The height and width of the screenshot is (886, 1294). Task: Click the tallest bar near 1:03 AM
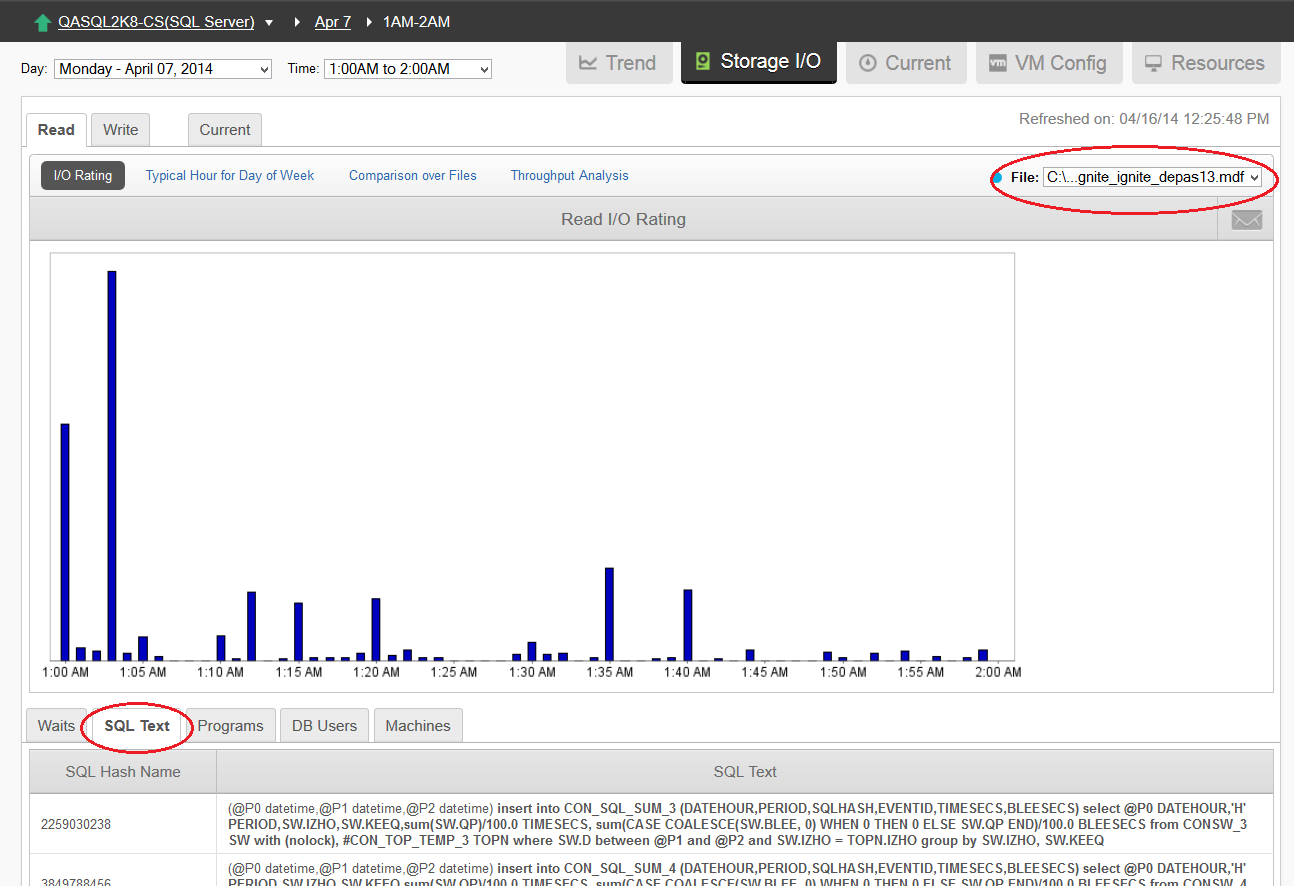(112, 465)
